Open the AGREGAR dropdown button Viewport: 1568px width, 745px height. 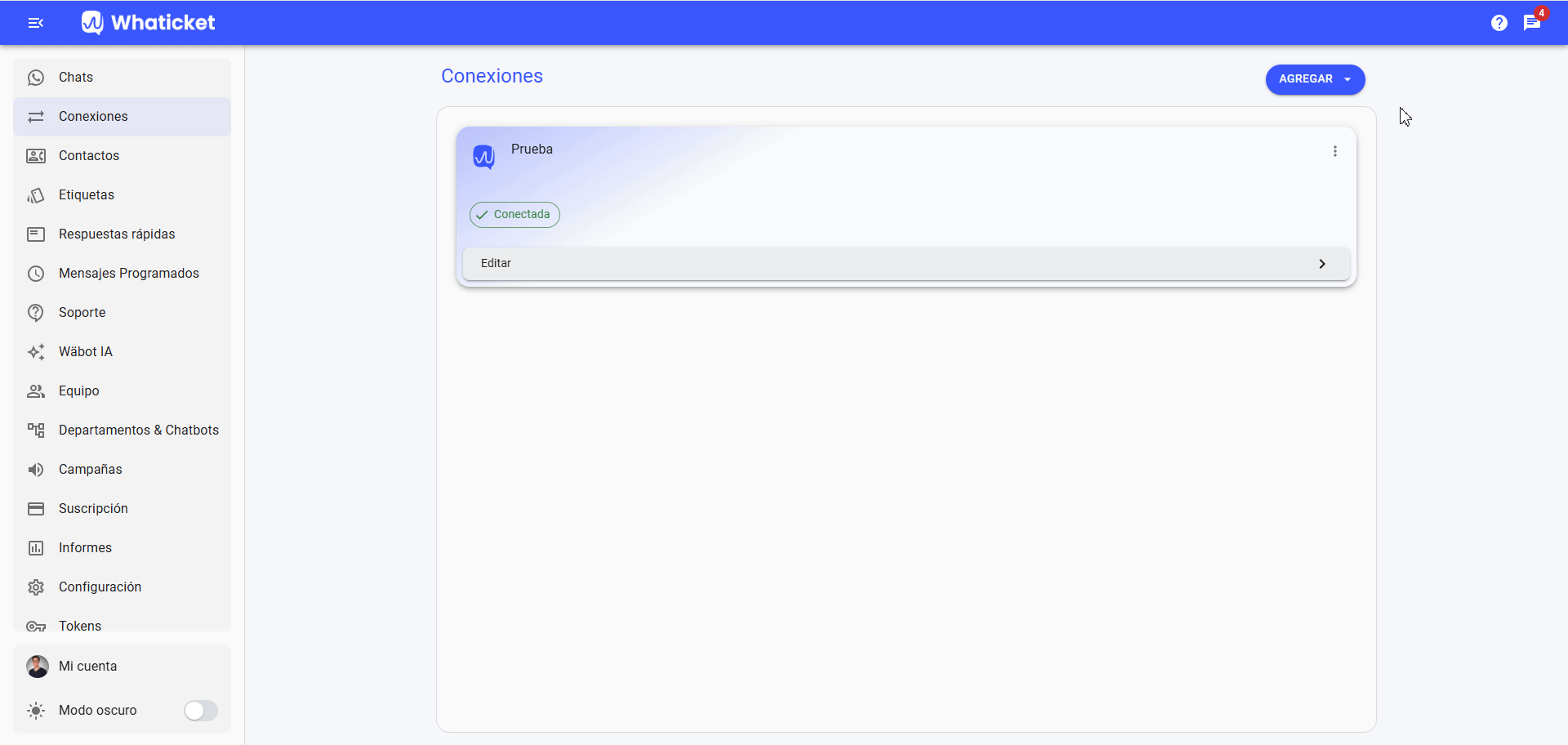(x=1315, y=79)
